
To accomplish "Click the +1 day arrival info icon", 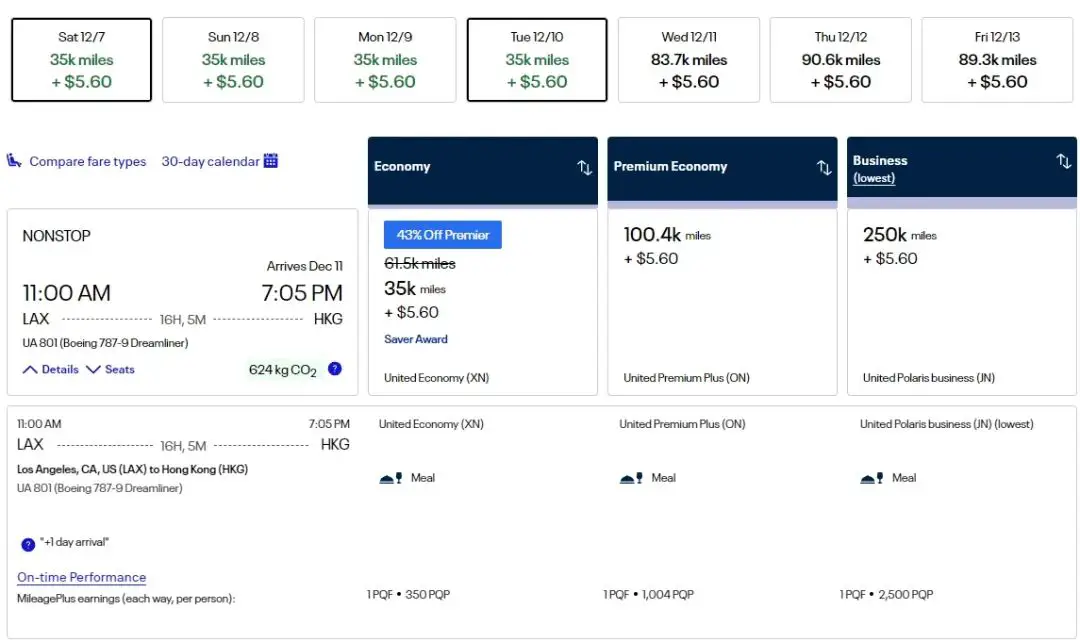I will coord(28,544).
